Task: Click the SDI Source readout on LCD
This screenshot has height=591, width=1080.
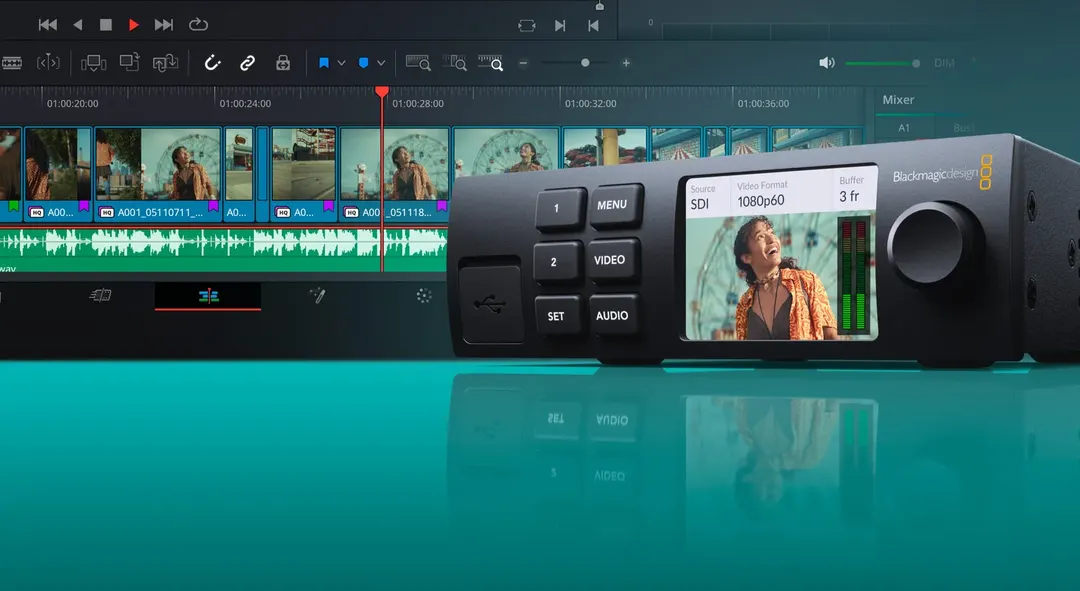Action: (x=700, y=204)
